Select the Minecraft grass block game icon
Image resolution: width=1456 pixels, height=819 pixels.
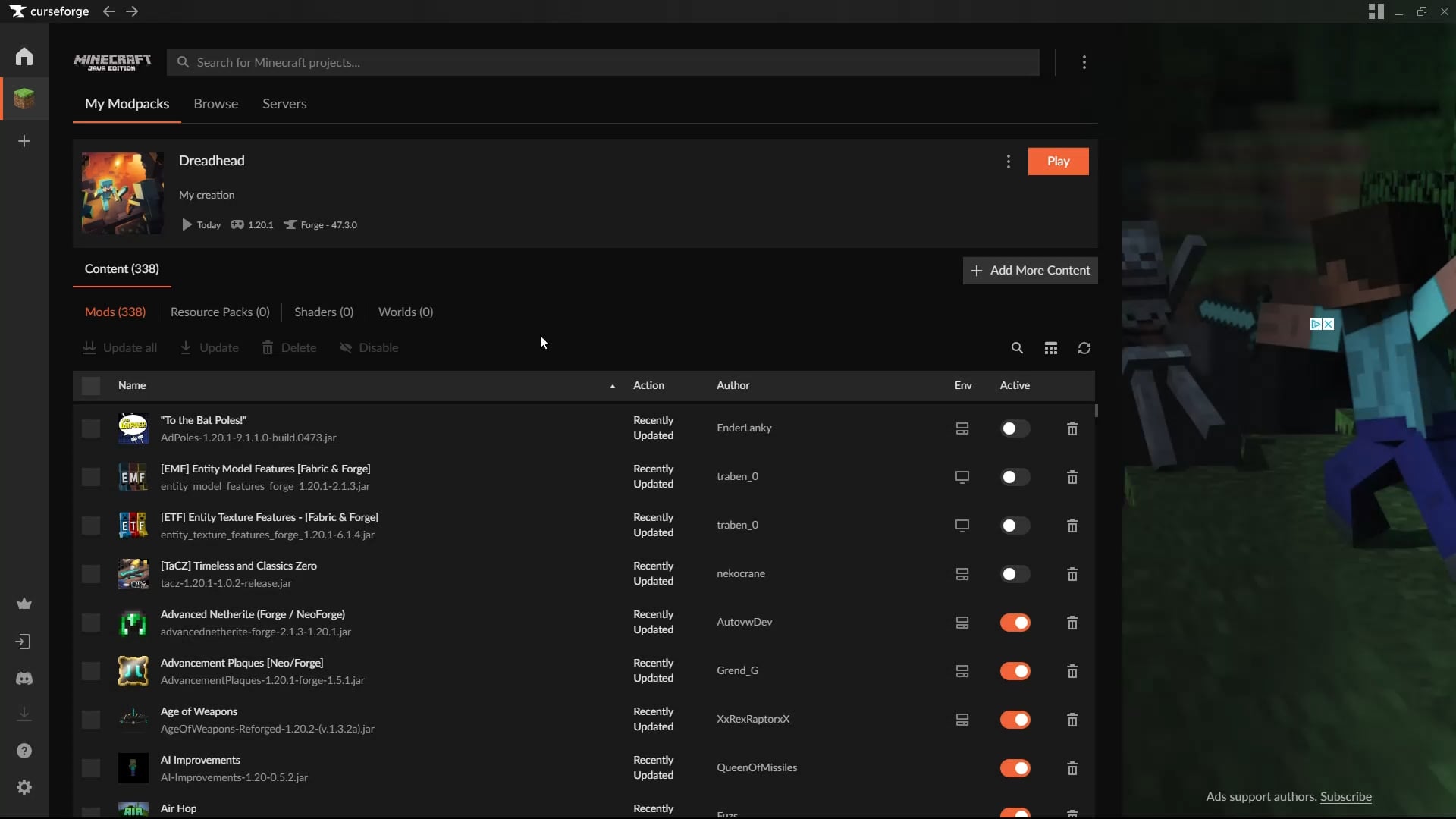pos(24,99)
